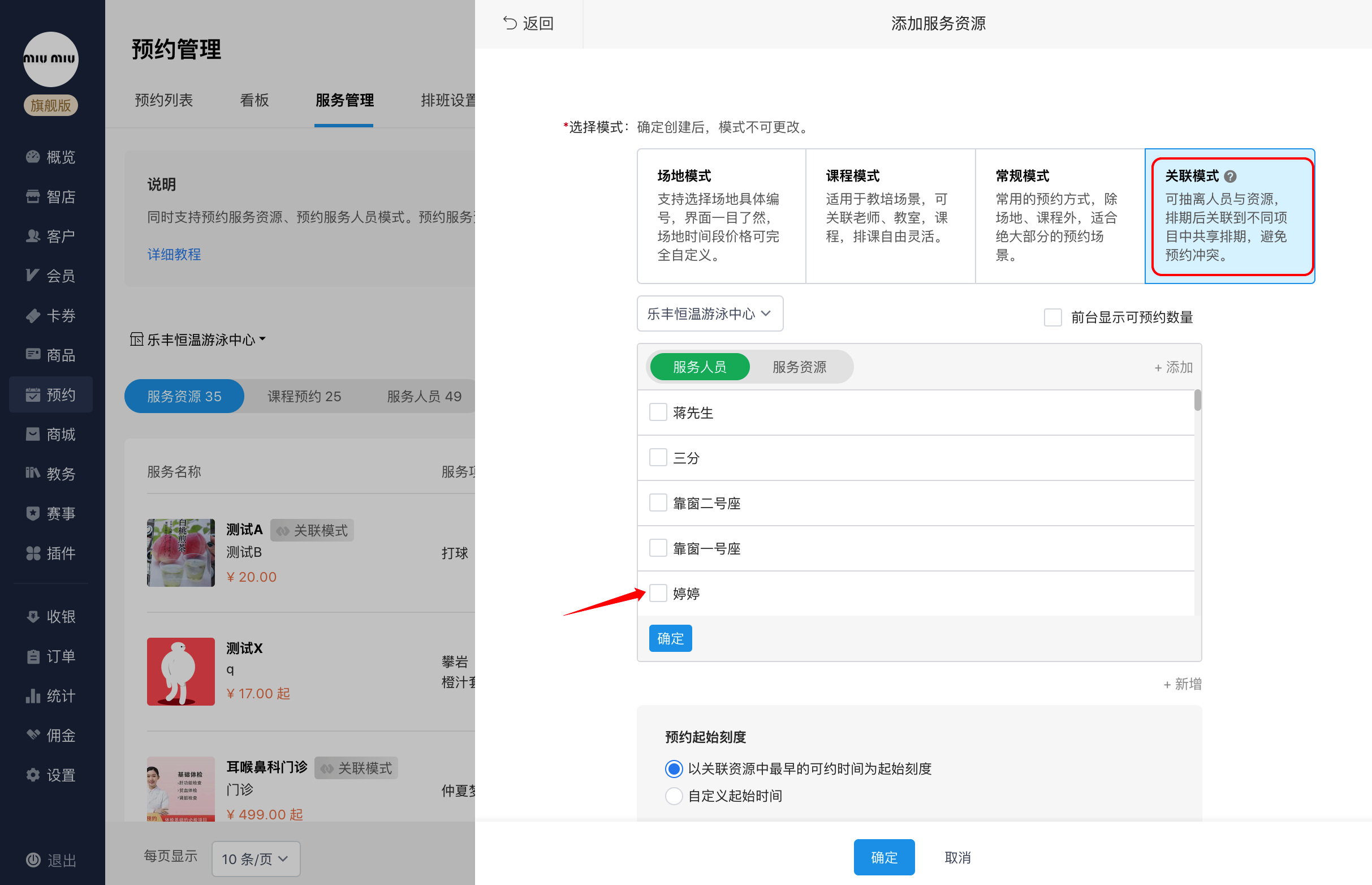
Task: Open 乐丰恒温游泳中心 dropdown in the dialog
Action: pyautogui.click(x=710, y=313)
